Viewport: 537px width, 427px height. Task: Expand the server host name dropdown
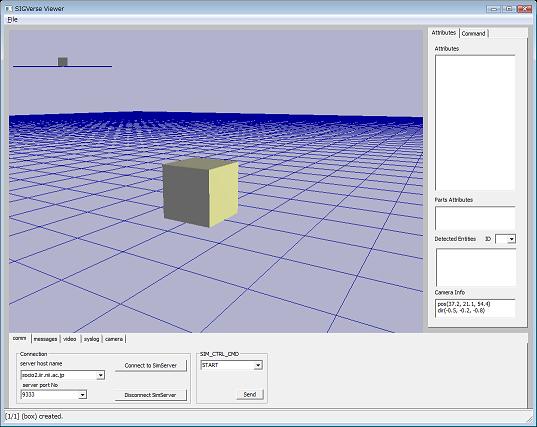tap(100, 375)
